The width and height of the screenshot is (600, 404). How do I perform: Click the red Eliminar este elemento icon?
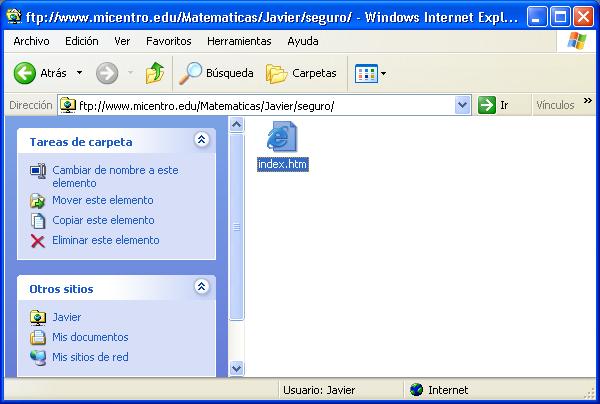[x=38, y=240]
